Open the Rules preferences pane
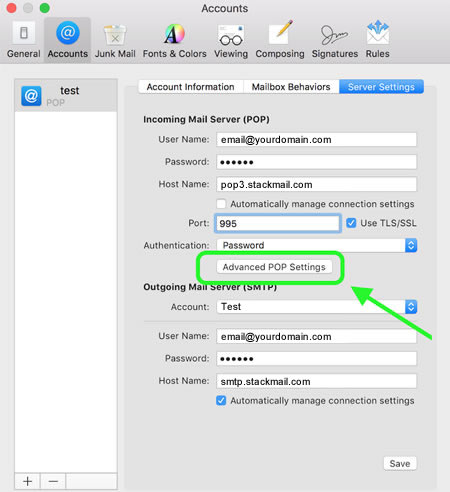 (377, 40)
